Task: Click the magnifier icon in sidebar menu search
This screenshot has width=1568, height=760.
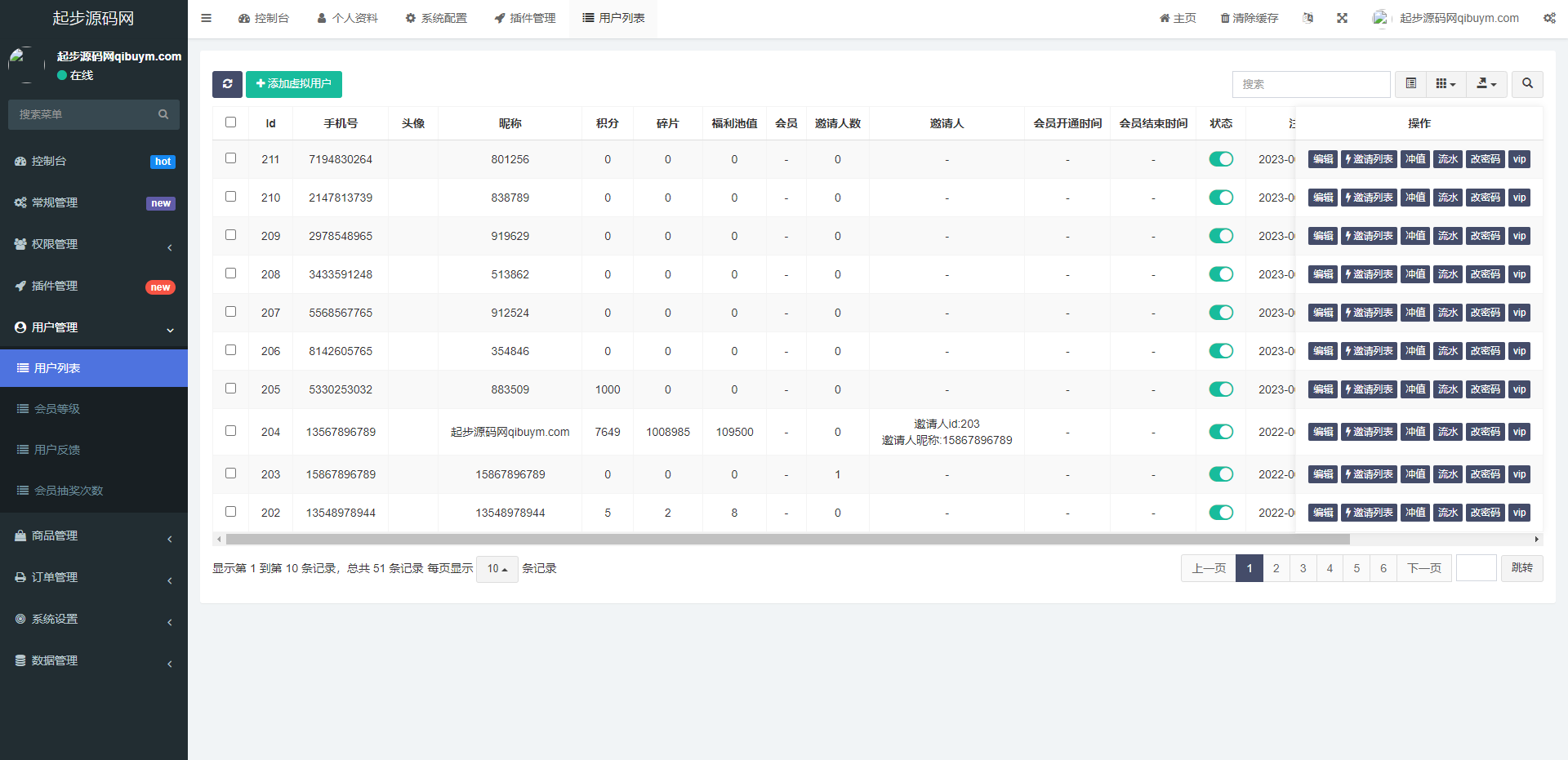Action: 163,114
